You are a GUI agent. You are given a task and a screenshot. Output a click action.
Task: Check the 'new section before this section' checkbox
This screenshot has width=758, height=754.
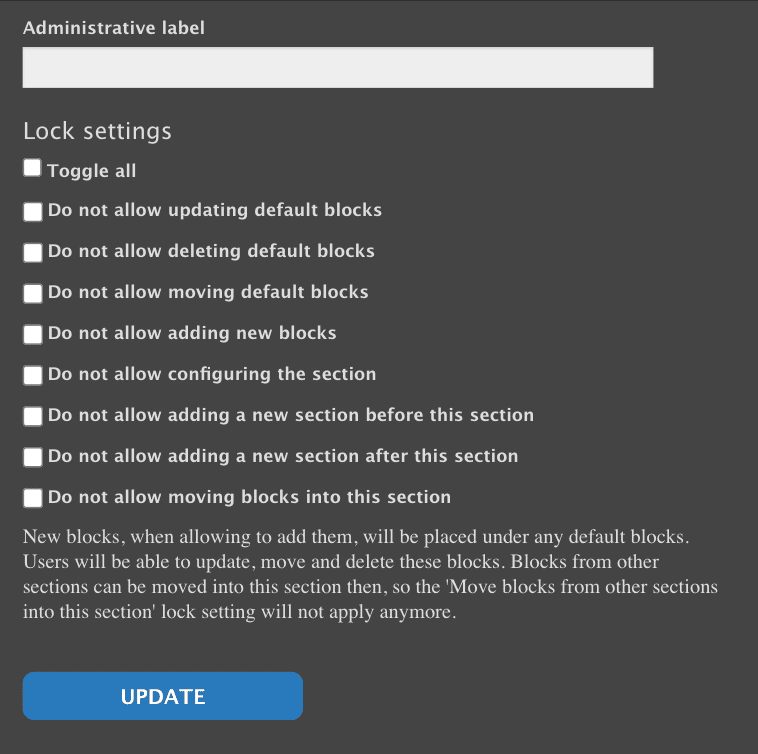33,416
